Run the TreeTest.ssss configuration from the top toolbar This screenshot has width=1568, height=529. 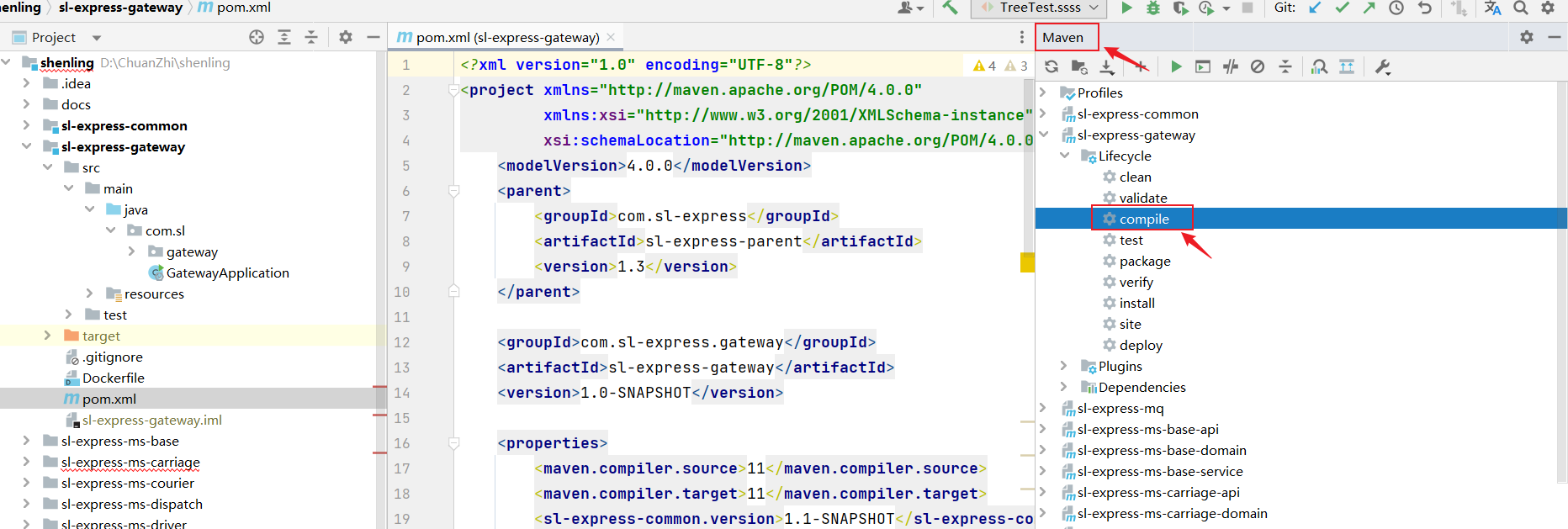coord(1126,8)
